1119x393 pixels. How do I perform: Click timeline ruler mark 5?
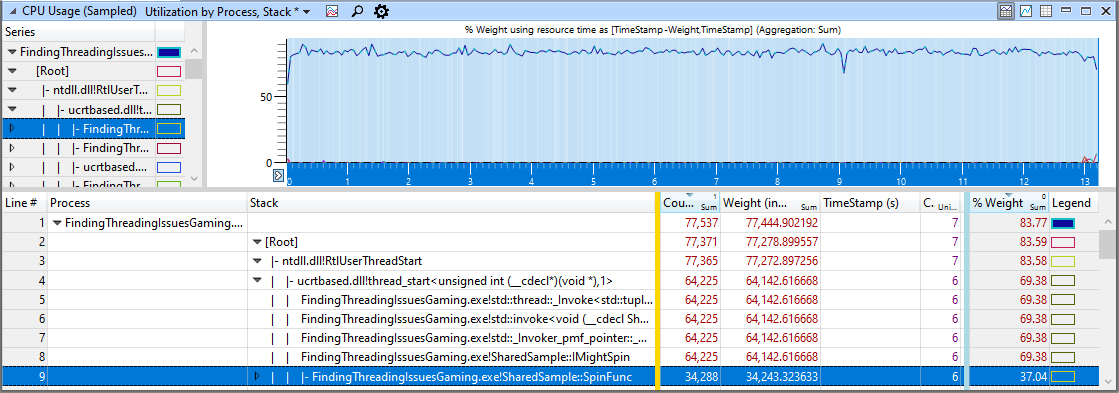(x=594, y=182)
